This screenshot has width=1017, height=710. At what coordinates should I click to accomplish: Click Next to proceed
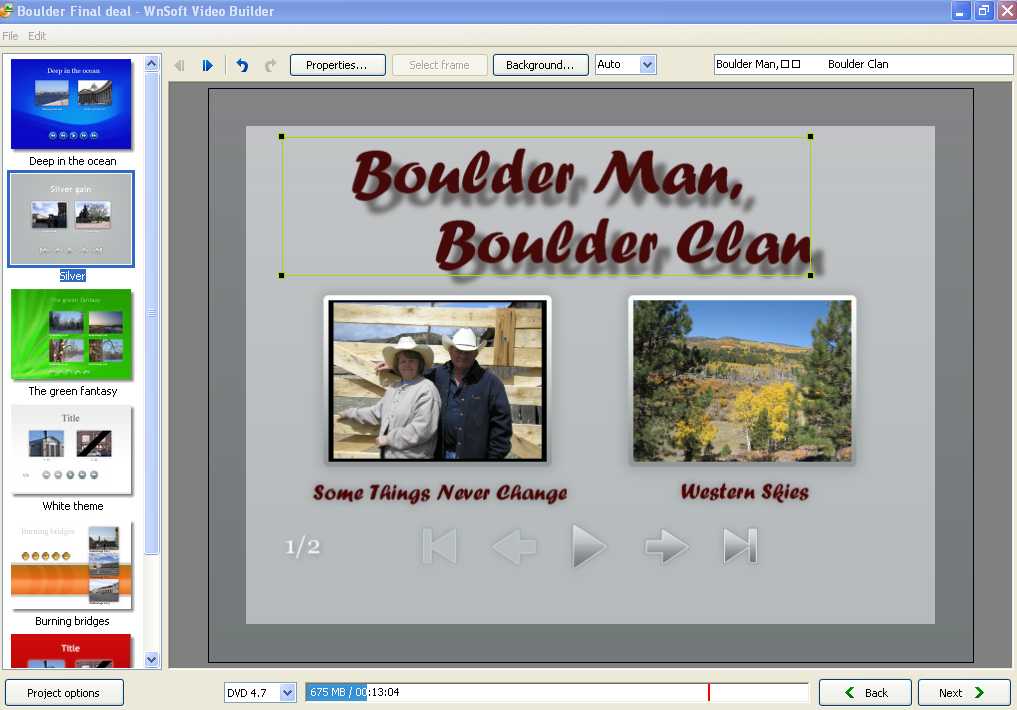(961, 692)
